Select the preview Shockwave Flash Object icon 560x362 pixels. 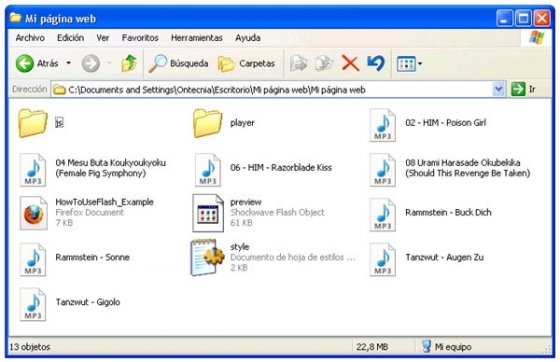coord(208,213)
